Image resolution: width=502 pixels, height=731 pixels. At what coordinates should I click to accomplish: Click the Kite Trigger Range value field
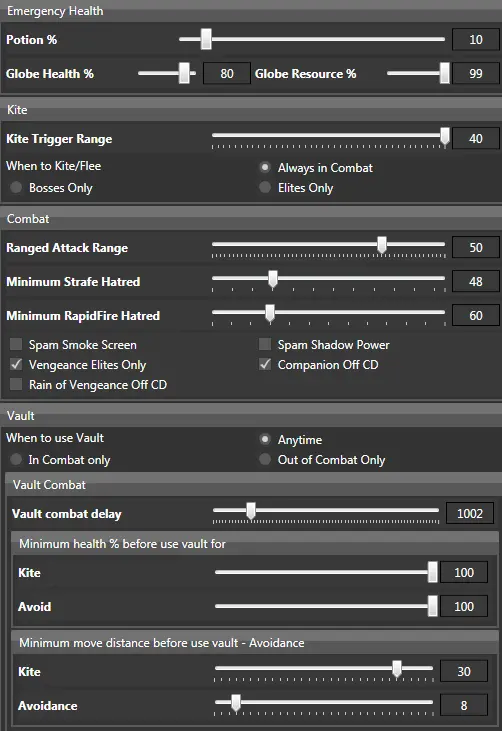tap(475, 139)
